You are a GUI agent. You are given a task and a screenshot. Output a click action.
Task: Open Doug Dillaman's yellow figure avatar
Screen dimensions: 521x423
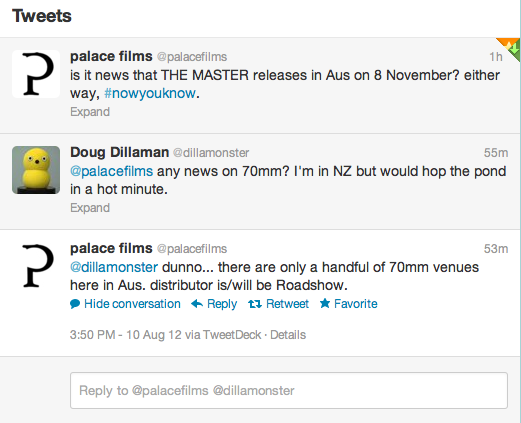(x=36, y=170)
